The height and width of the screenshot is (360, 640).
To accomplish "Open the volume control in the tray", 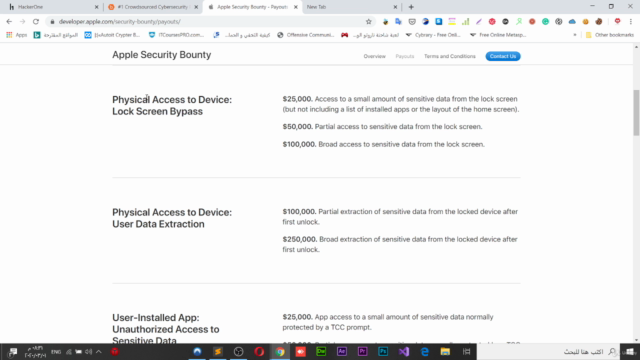I will (x=88, y=352).
